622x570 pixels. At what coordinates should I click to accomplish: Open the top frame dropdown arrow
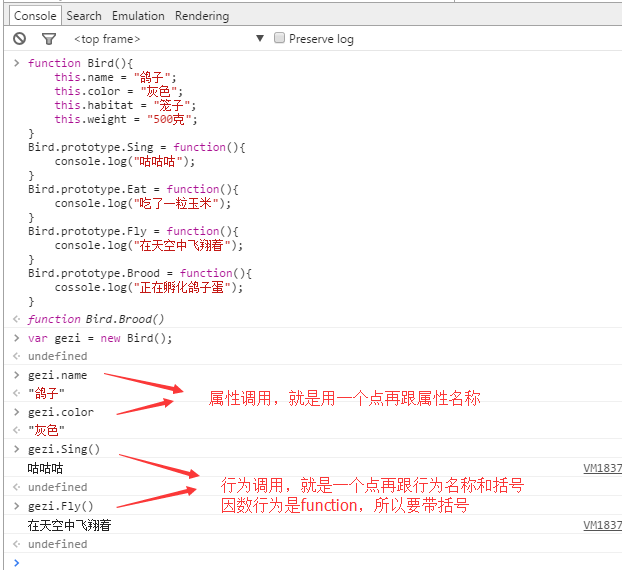260,38
